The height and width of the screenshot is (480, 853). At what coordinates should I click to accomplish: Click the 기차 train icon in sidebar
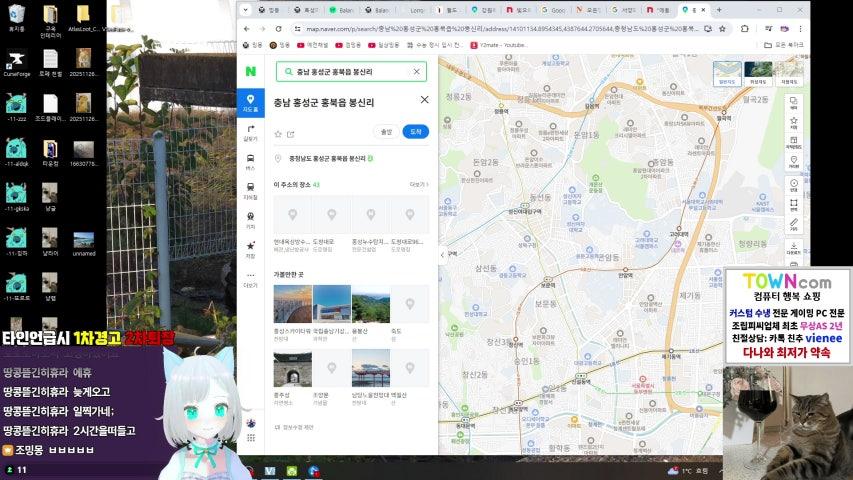point(250,217)
